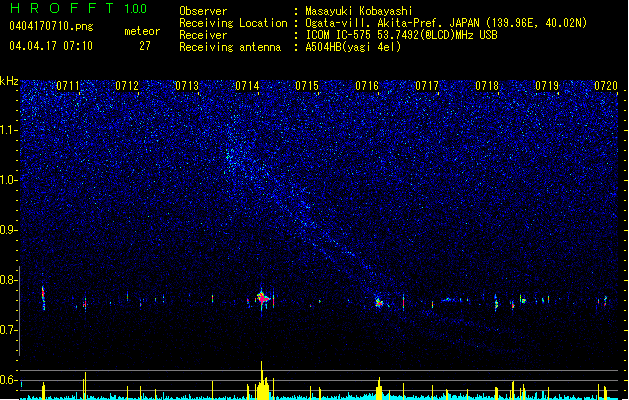
Task: Click the 0.9 kHz frequency label
Action: pos(9,230)
